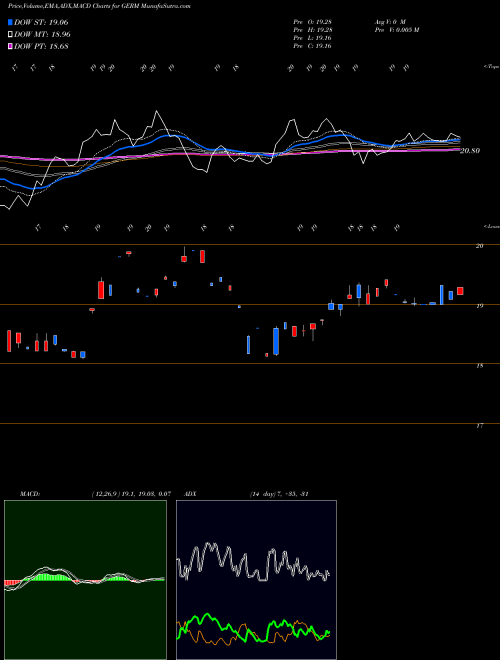Click the last red candlestick on the right
The width and height of the screenshot is (500, 660).
460,291
